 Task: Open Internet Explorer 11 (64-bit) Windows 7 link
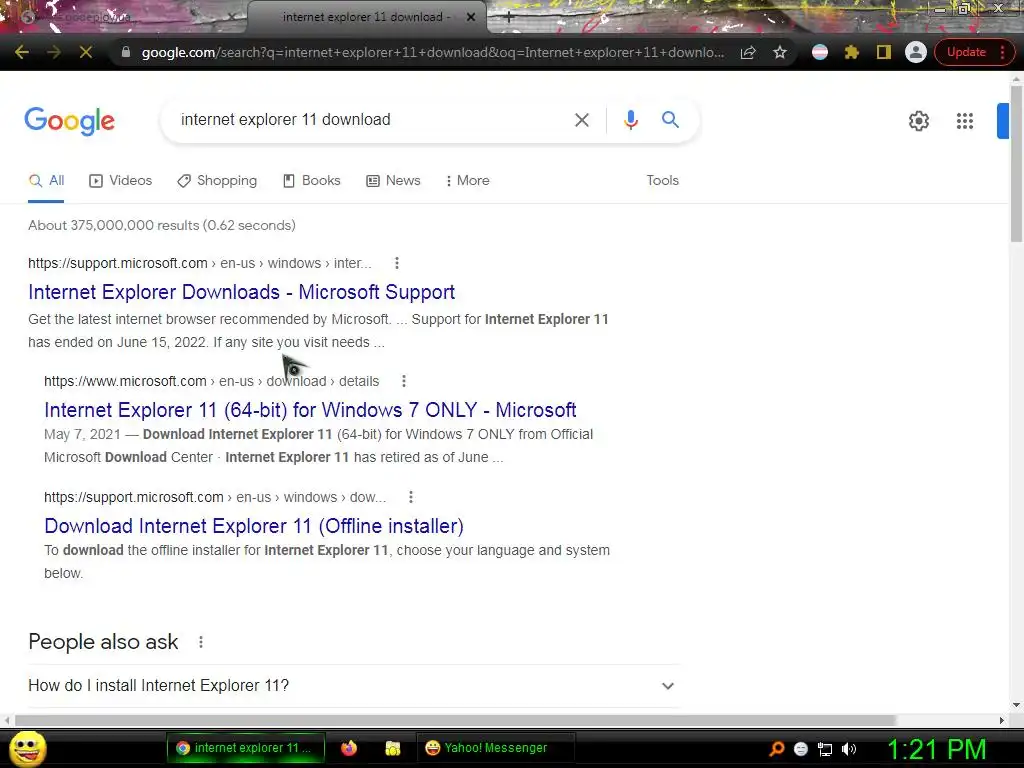click(x=310, y=410)
